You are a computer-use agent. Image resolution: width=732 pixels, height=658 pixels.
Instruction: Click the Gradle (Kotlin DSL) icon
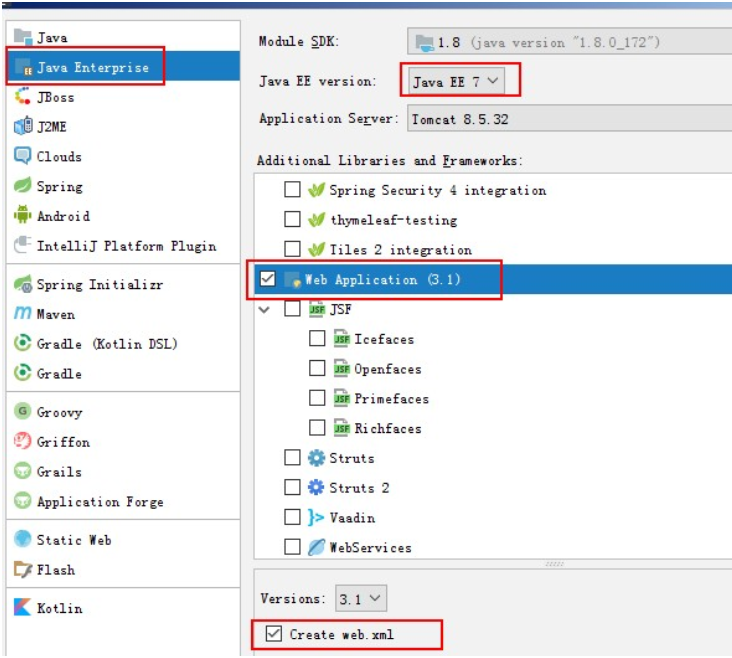coord(23,343)
